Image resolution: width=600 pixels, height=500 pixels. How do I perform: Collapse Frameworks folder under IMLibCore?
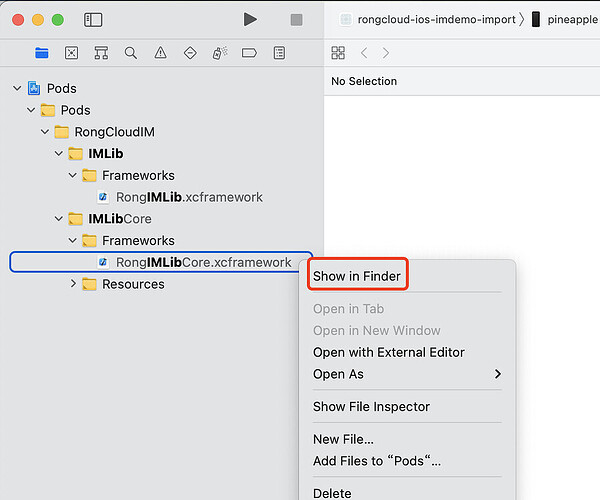pos(73,241)
